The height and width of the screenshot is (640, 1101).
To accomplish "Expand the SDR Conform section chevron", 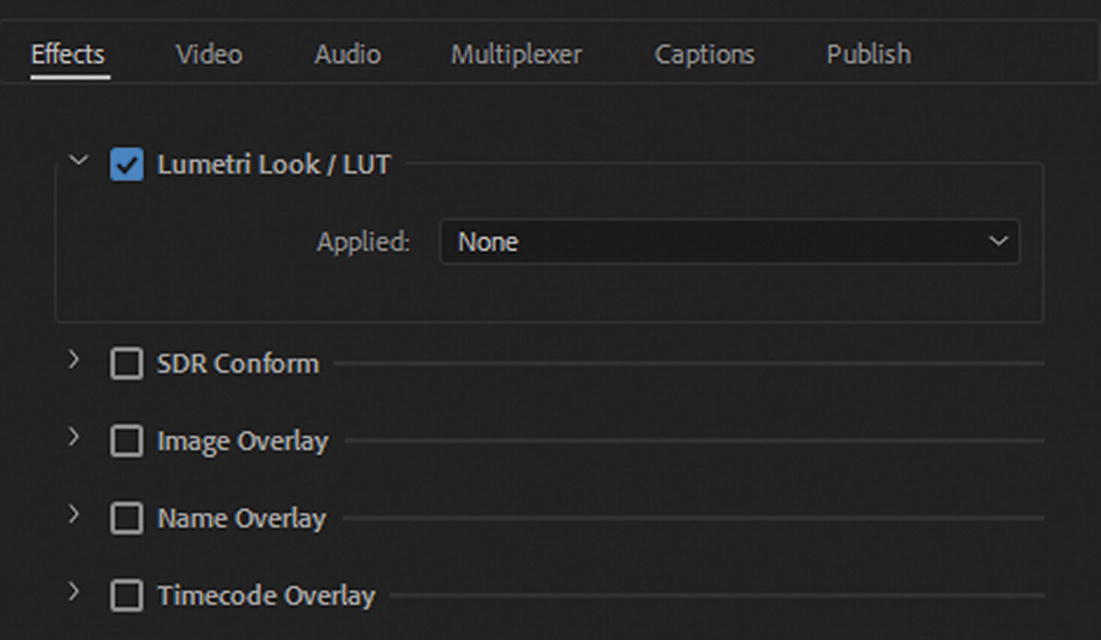I will pyautogui.click(x=74, y=359).
